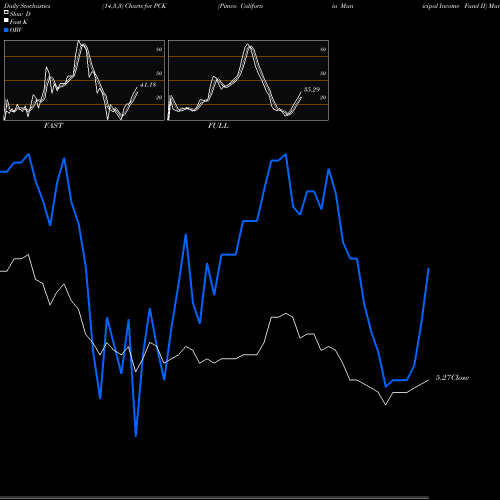Click the Daily Stochastics title text

[27, 6]
